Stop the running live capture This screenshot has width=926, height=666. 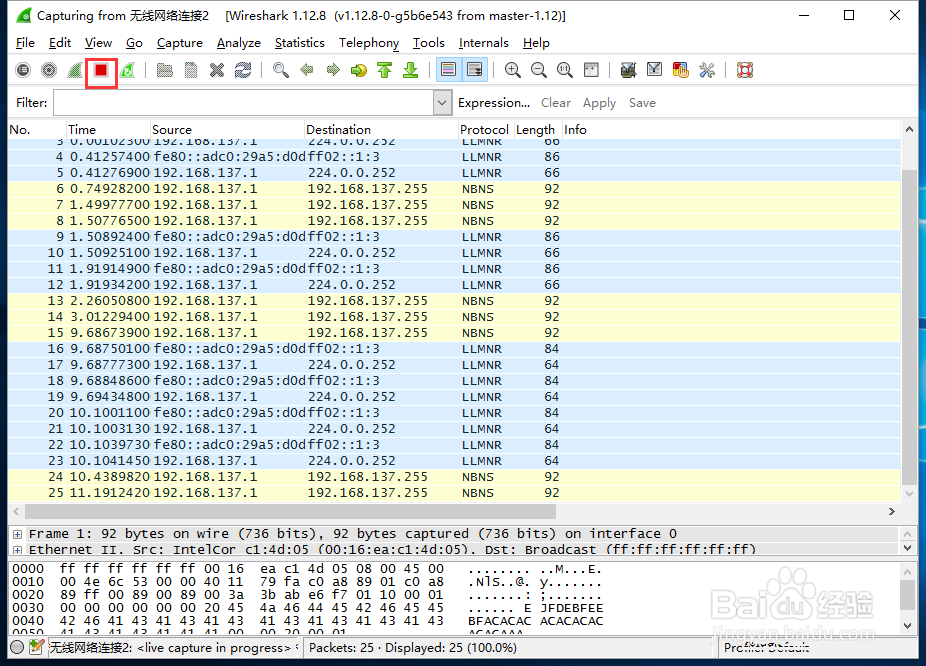click(101, 71)
